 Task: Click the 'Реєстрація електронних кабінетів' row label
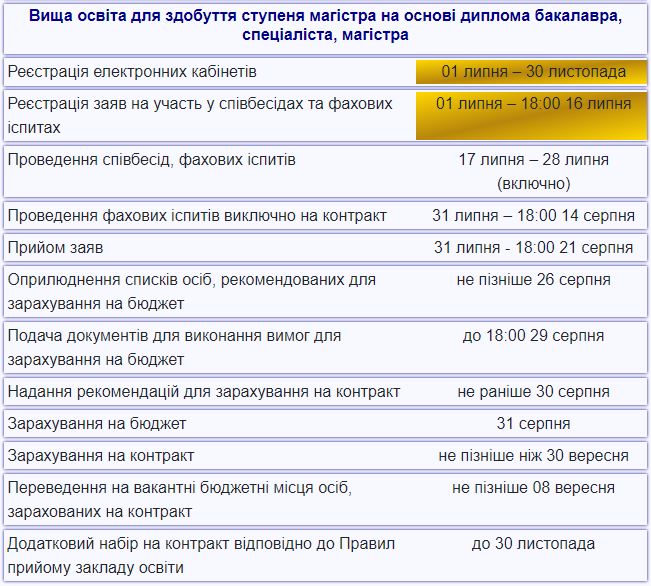(x=132, y=72)
